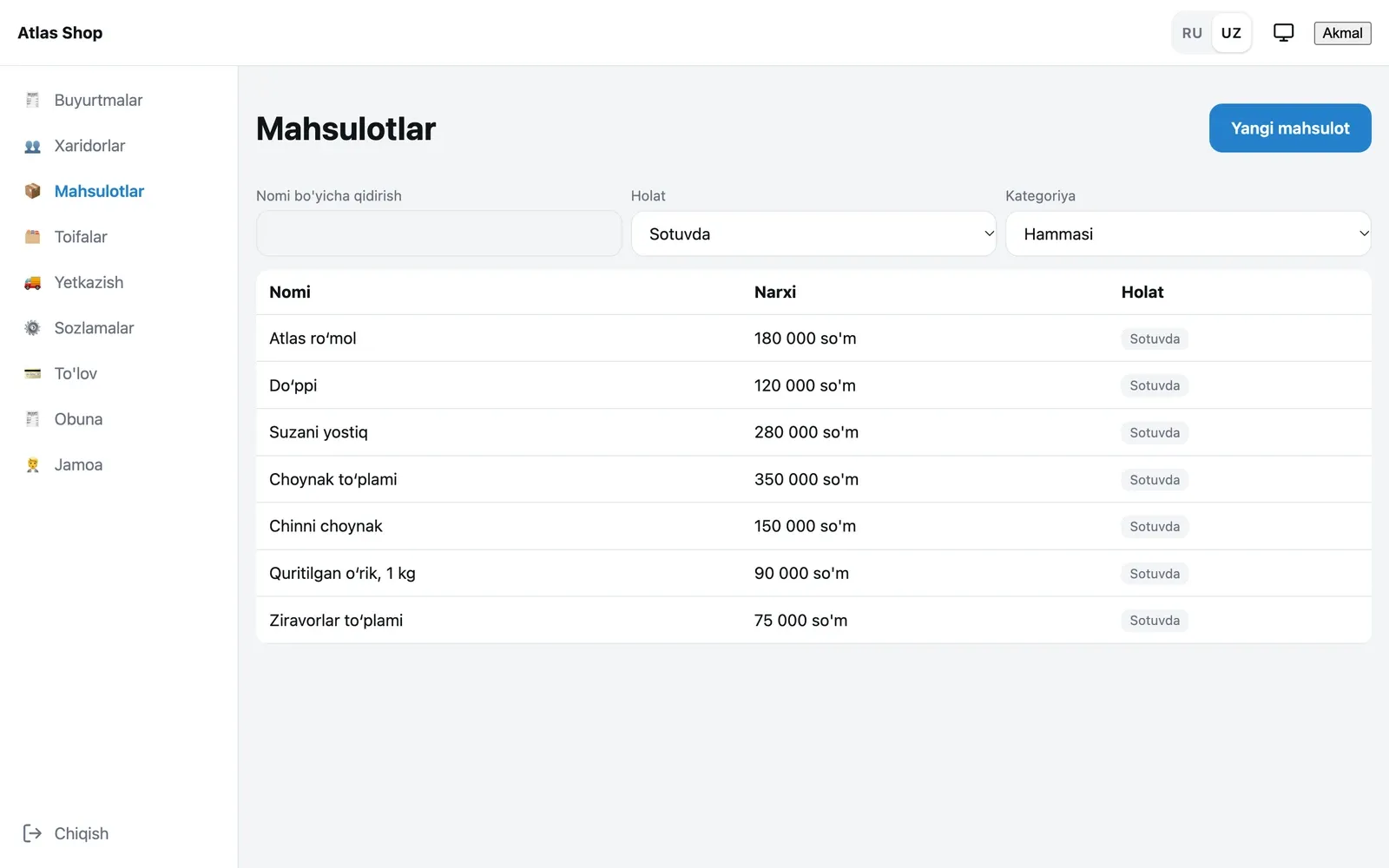
Task: Open Sozlamalar via its gear icon
Action: pos(32,328)
